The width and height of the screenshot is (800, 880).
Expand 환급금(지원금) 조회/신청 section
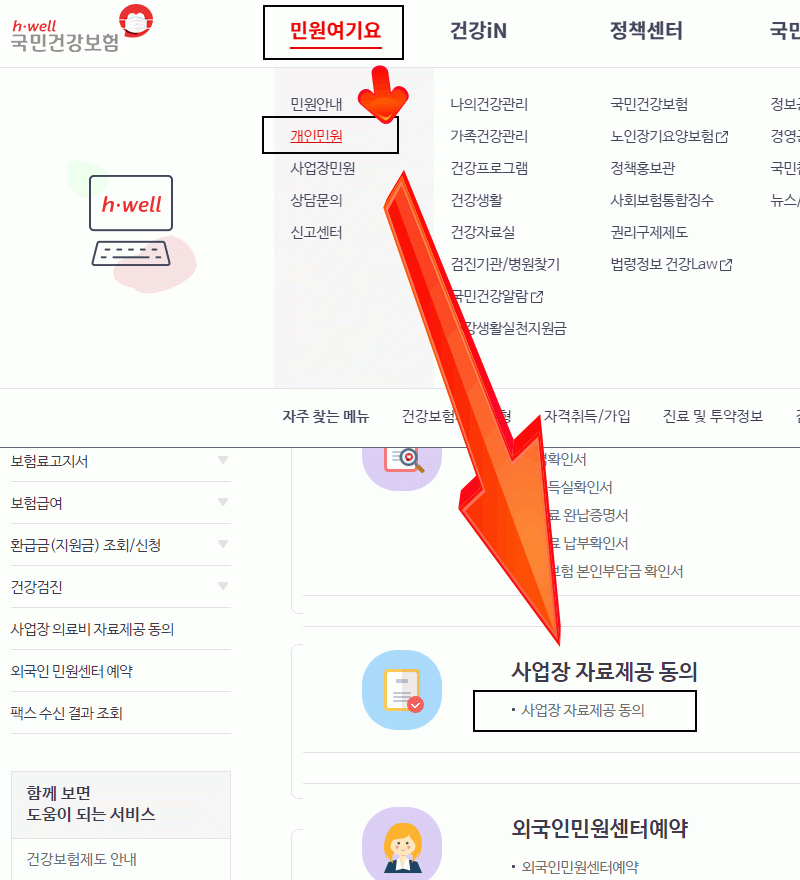point(223,544)
